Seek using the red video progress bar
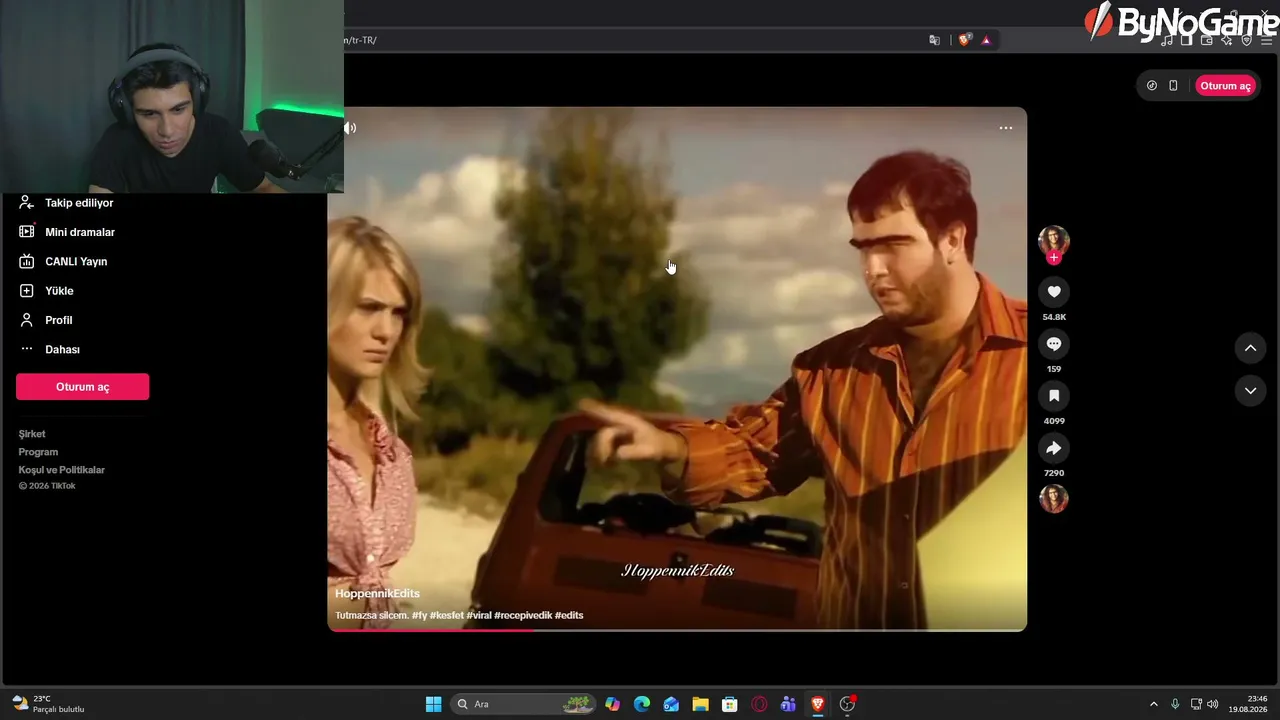This screenshot has height=720, width=1280. click(x=677, y=630)
